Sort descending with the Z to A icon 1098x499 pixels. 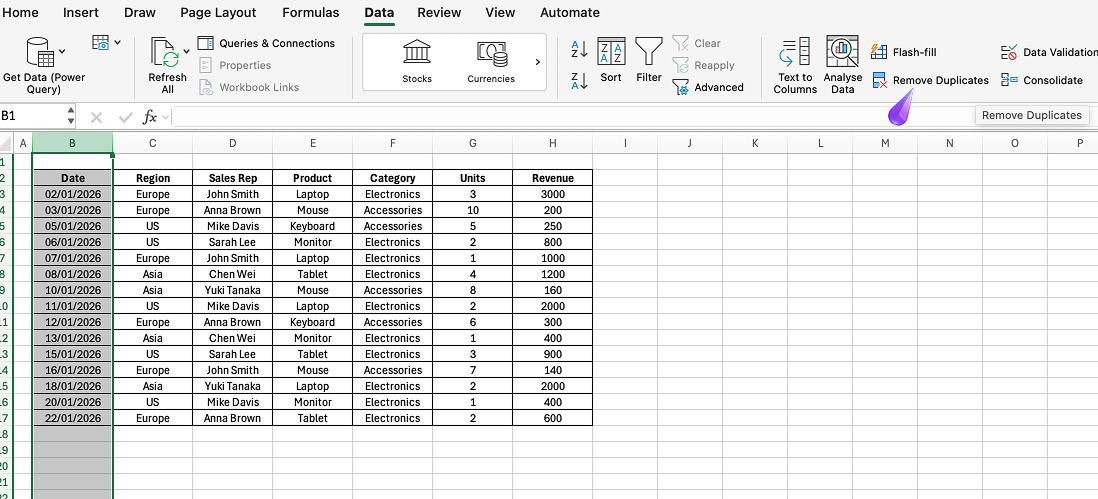579,81
